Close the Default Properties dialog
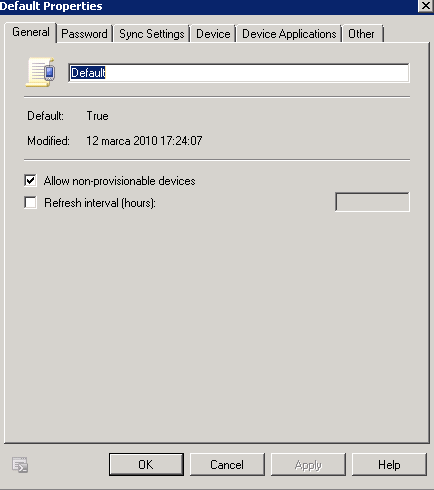434x490 pixels. click(x=426, y=6)
